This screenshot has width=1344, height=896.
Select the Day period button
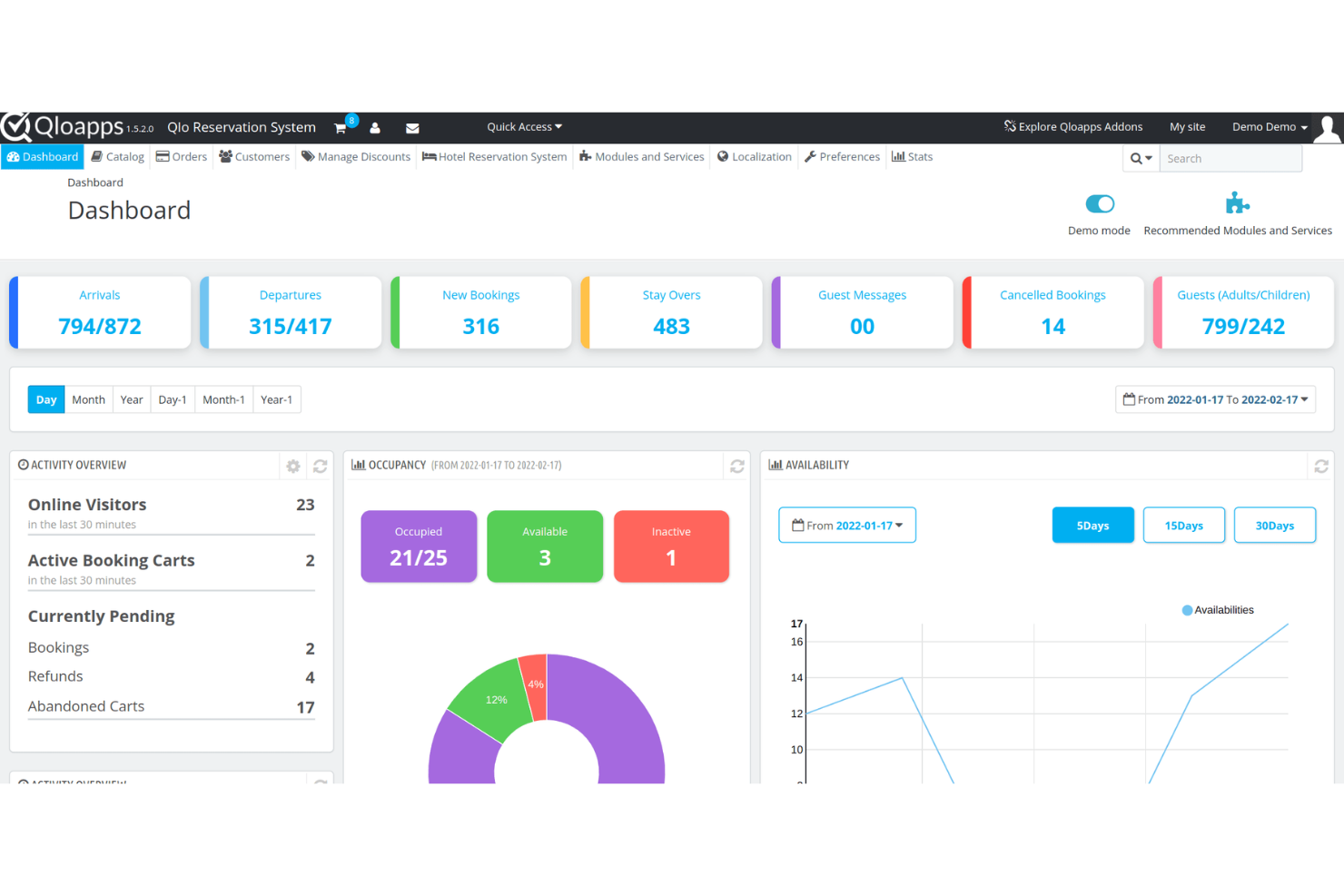(46, 399)
